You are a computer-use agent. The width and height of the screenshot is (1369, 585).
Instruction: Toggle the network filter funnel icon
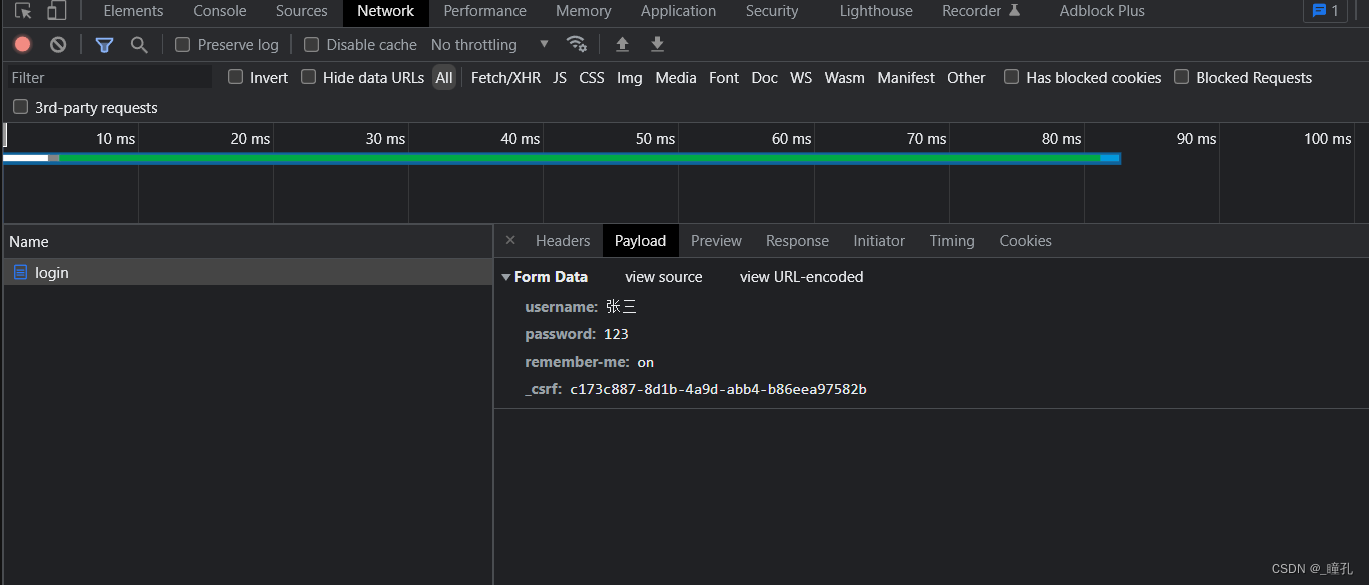click(x=104, y=44)
